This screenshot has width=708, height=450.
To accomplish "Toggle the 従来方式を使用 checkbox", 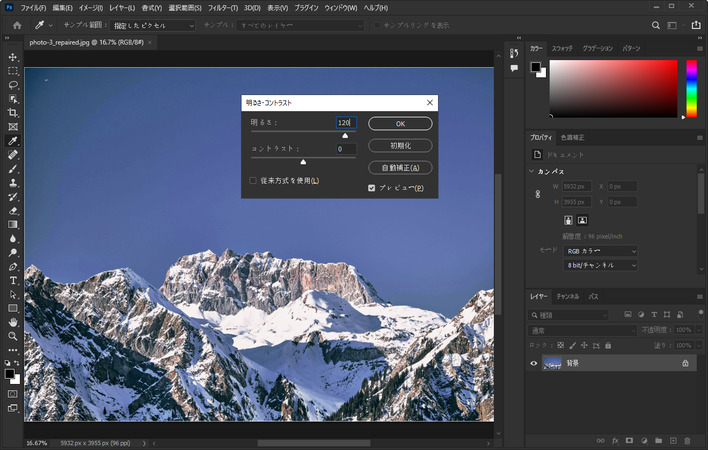I will (x=253, y=181).
